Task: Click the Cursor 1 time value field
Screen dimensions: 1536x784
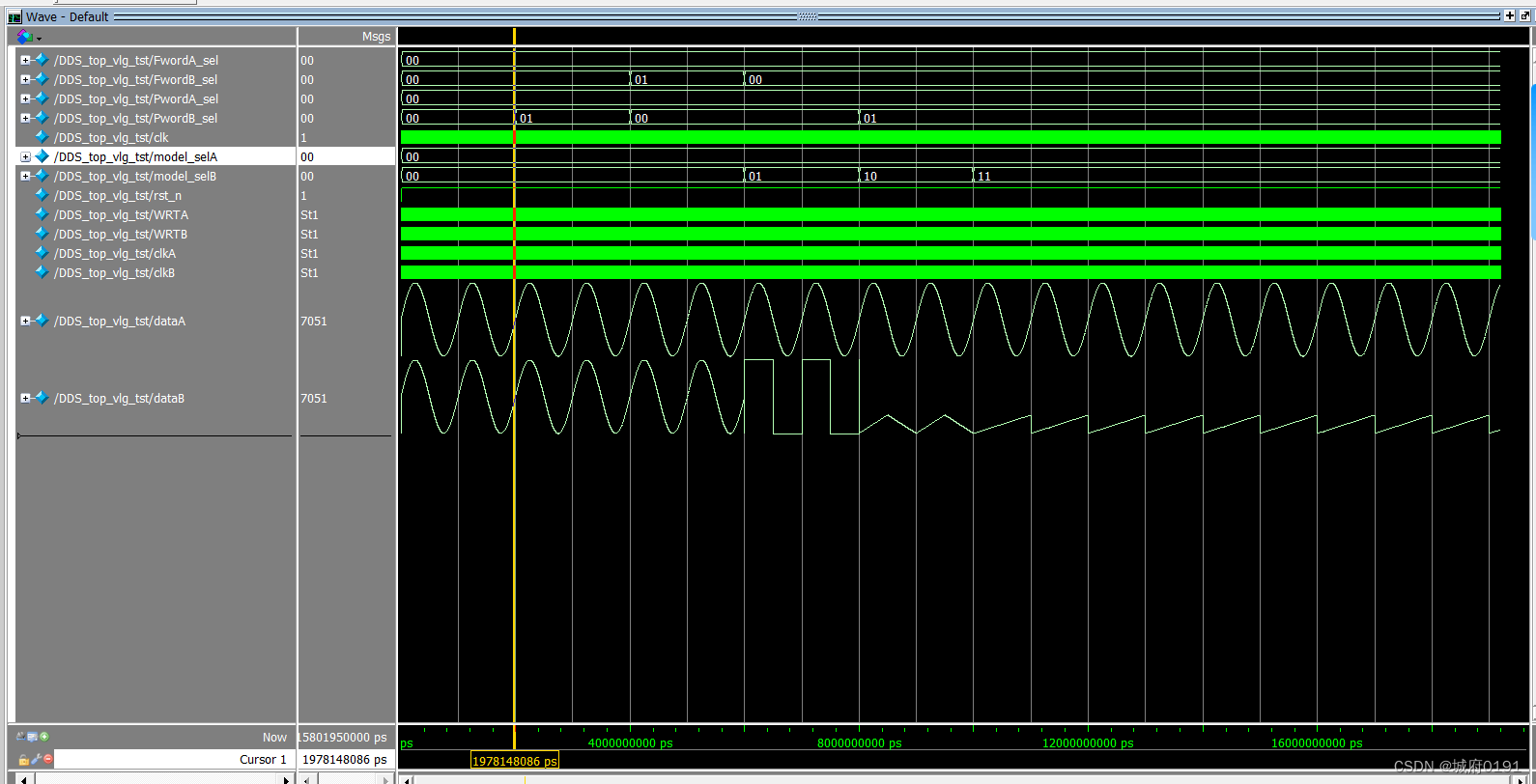Action: click(x=345, y=760)
